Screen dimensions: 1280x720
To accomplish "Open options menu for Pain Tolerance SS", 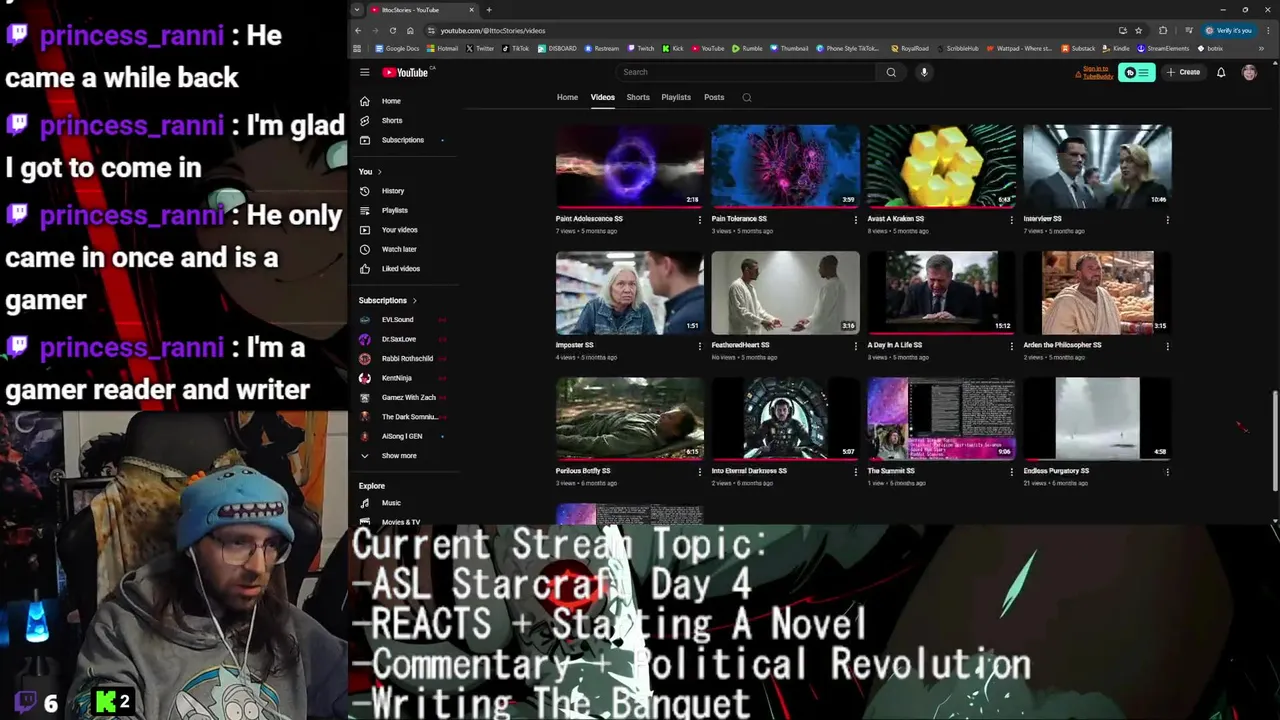I will tap(855, 220).
